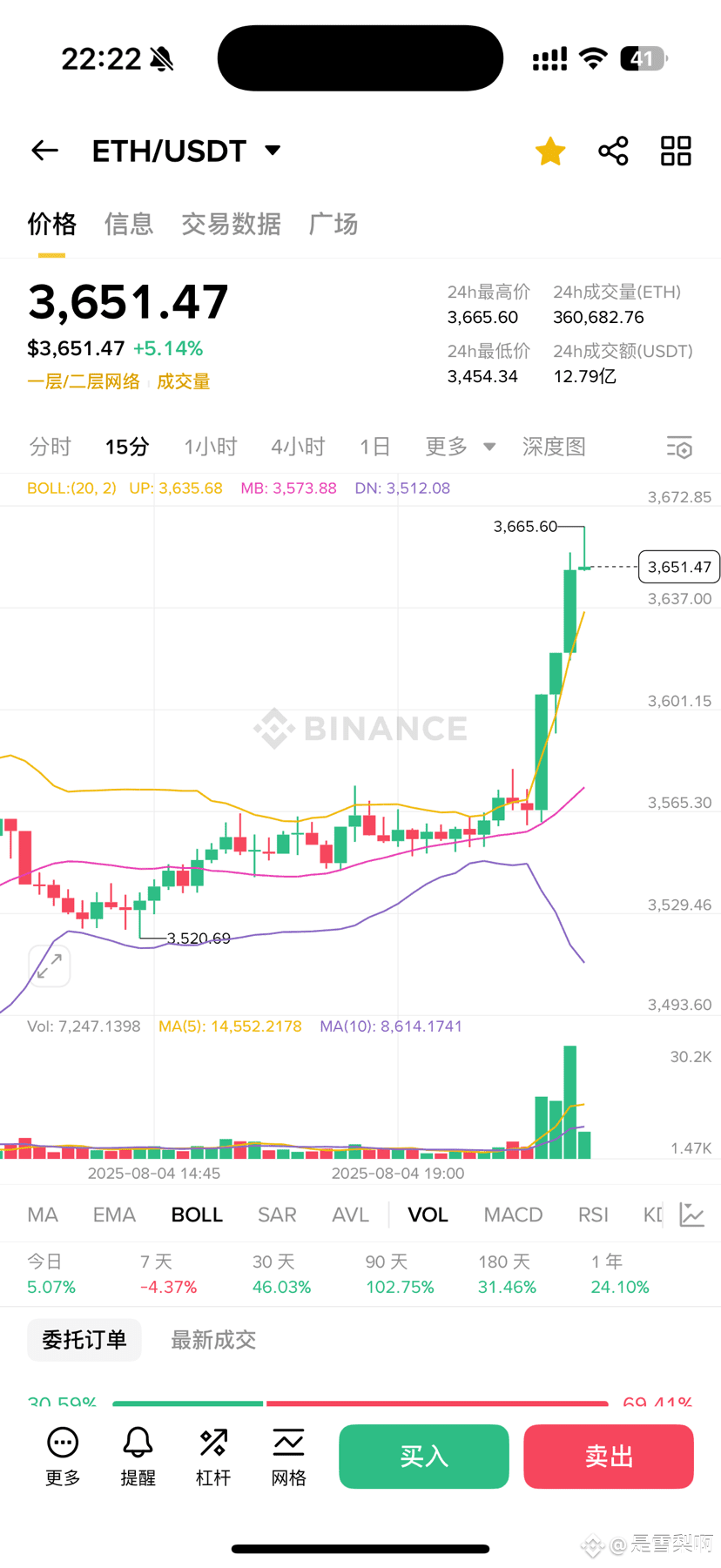
Task: Tap the 3,520.69 low marker on chart
Action: [199, 939]
